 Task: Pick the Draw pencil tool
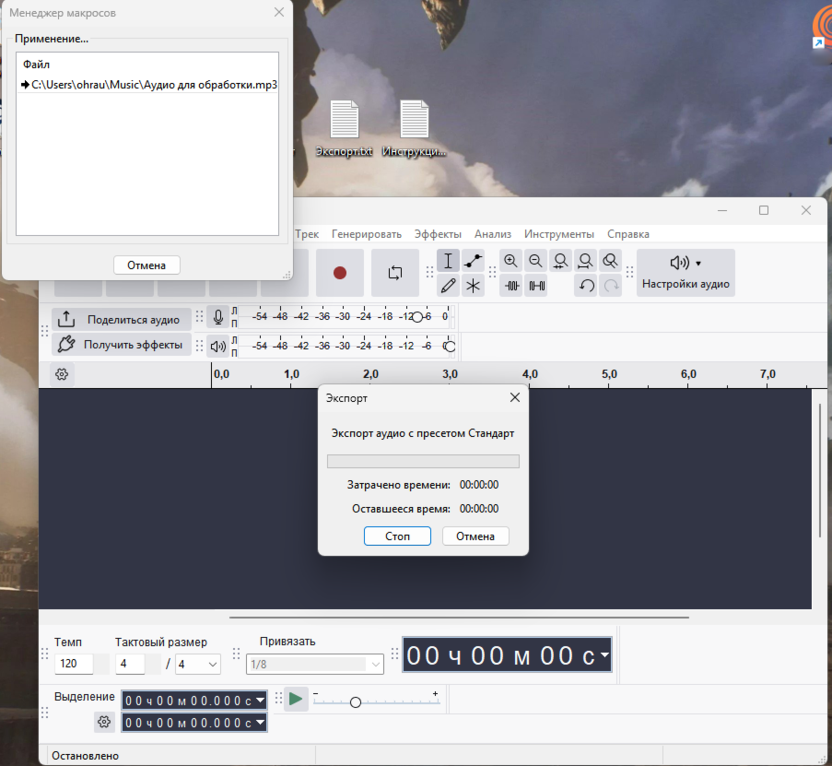click(x=448, y=286)
